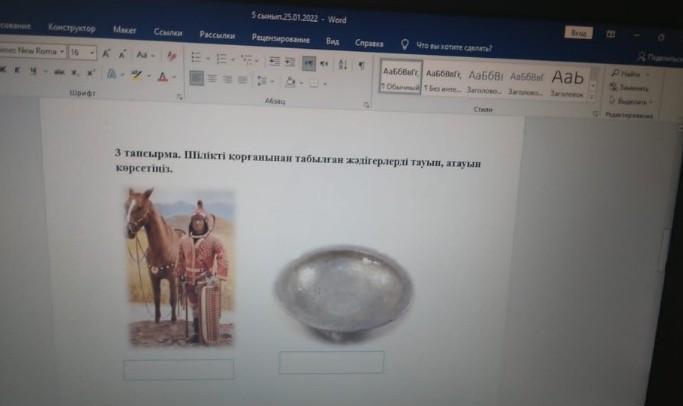
Task: Open the Рецензирование tab
Action: (281, 39)
